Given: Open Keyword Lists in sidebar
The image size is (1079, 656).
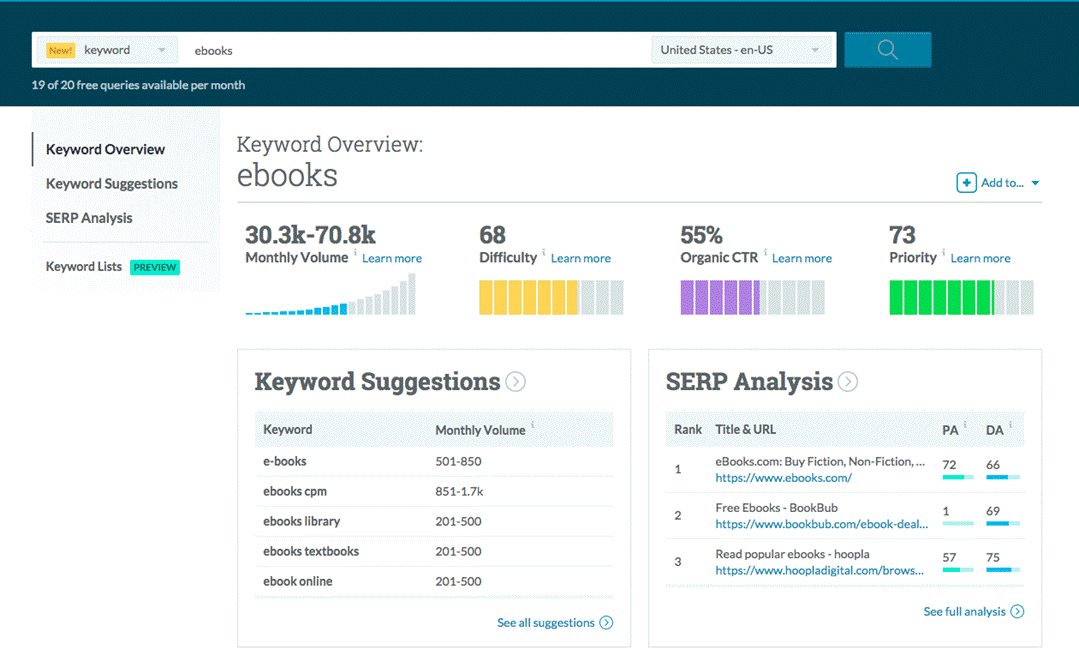Looking at the screenshot, I should (x=84, y=267).
